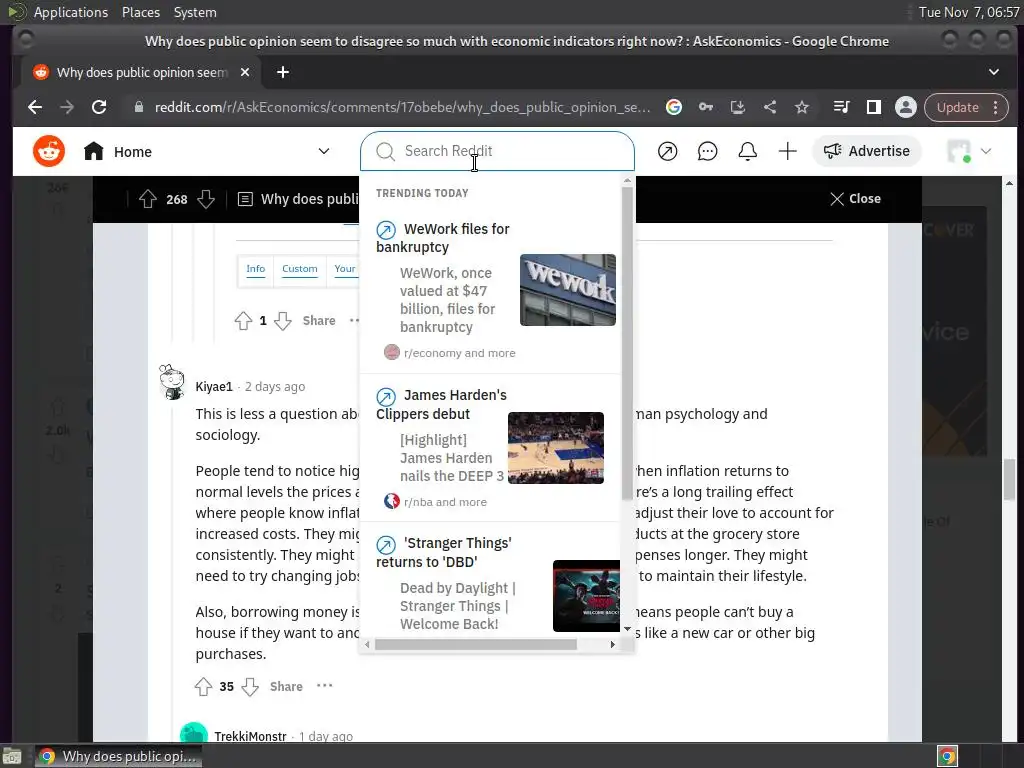Downvote the comment with 1 point
The height and width of the screenshot is (768, 1024).
[283, 321]
